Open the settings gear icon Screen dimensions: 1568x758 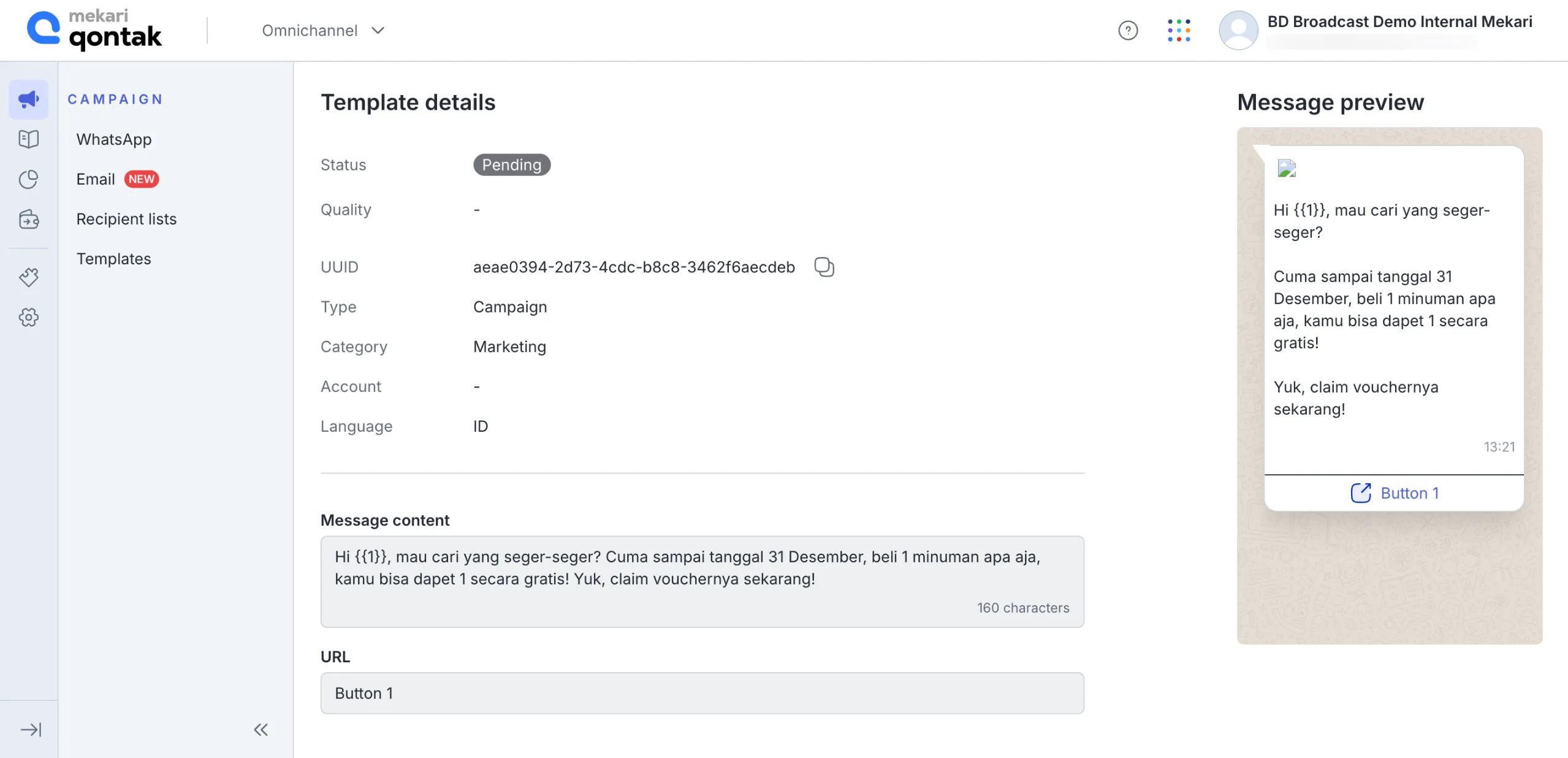[28, 317]
